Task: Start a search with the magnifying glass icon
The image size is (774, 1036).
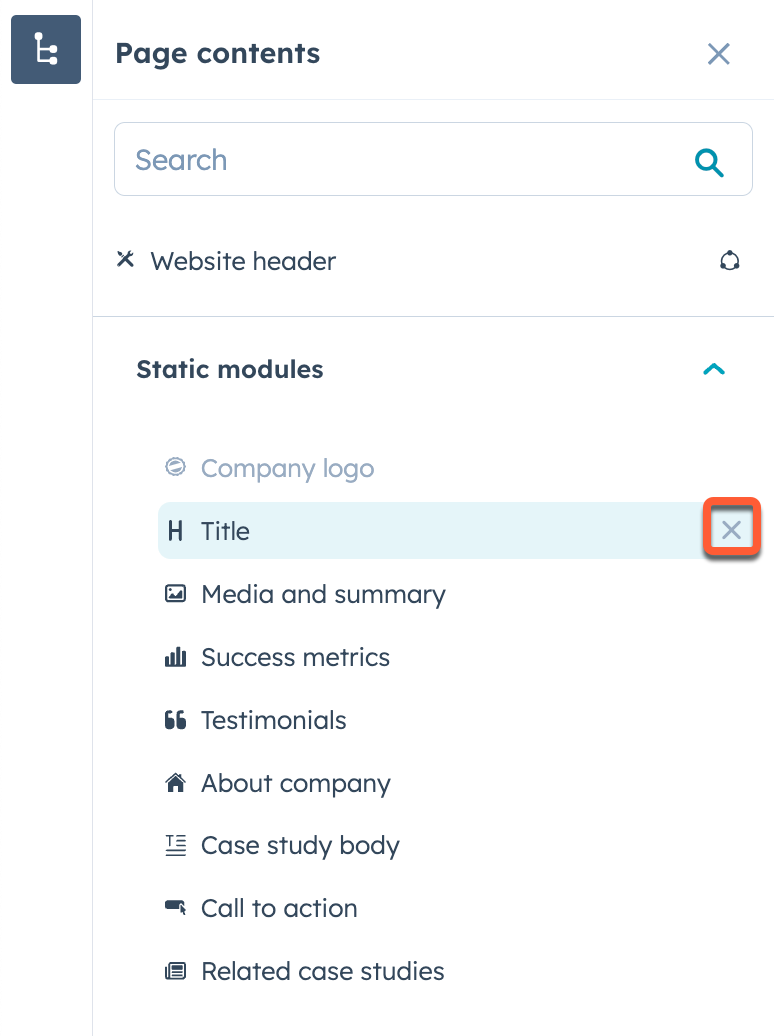Action: tap(710, 160)
